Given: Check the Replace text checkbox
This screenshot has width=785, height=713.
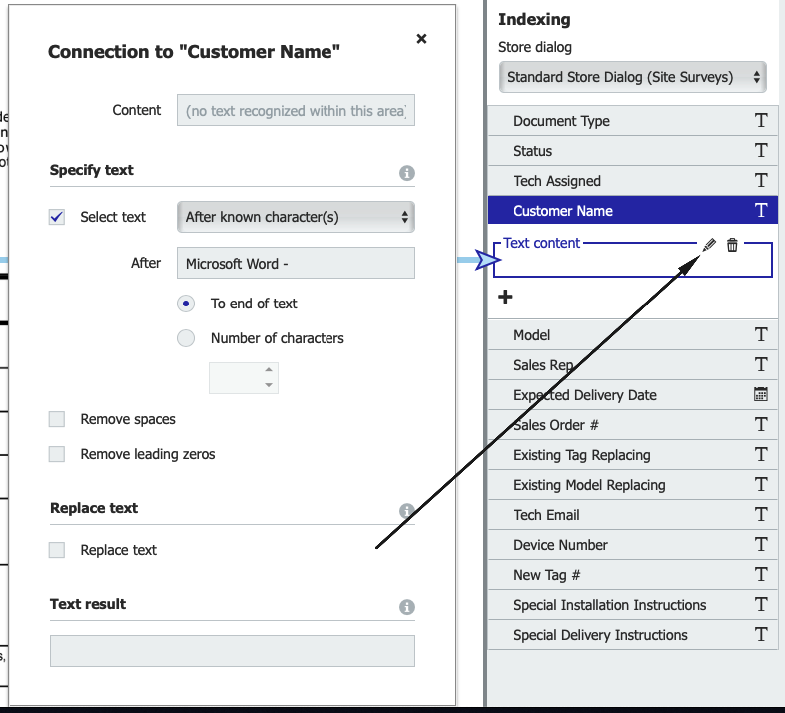Looking at the screenshot, I should coord(57,550).
